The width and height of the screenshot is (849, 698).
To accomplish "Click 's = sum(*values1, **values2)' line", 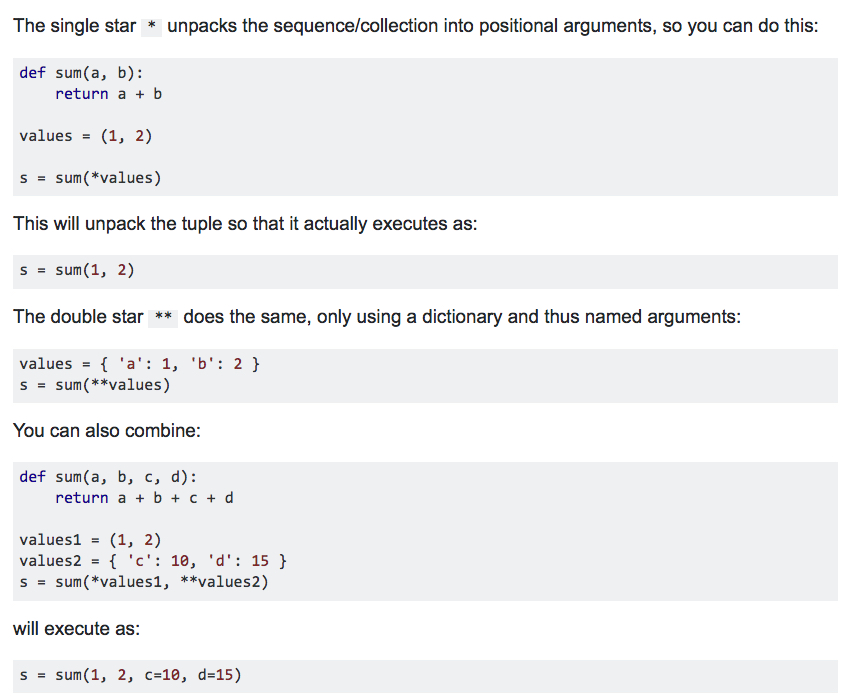I will coord(144,582).
